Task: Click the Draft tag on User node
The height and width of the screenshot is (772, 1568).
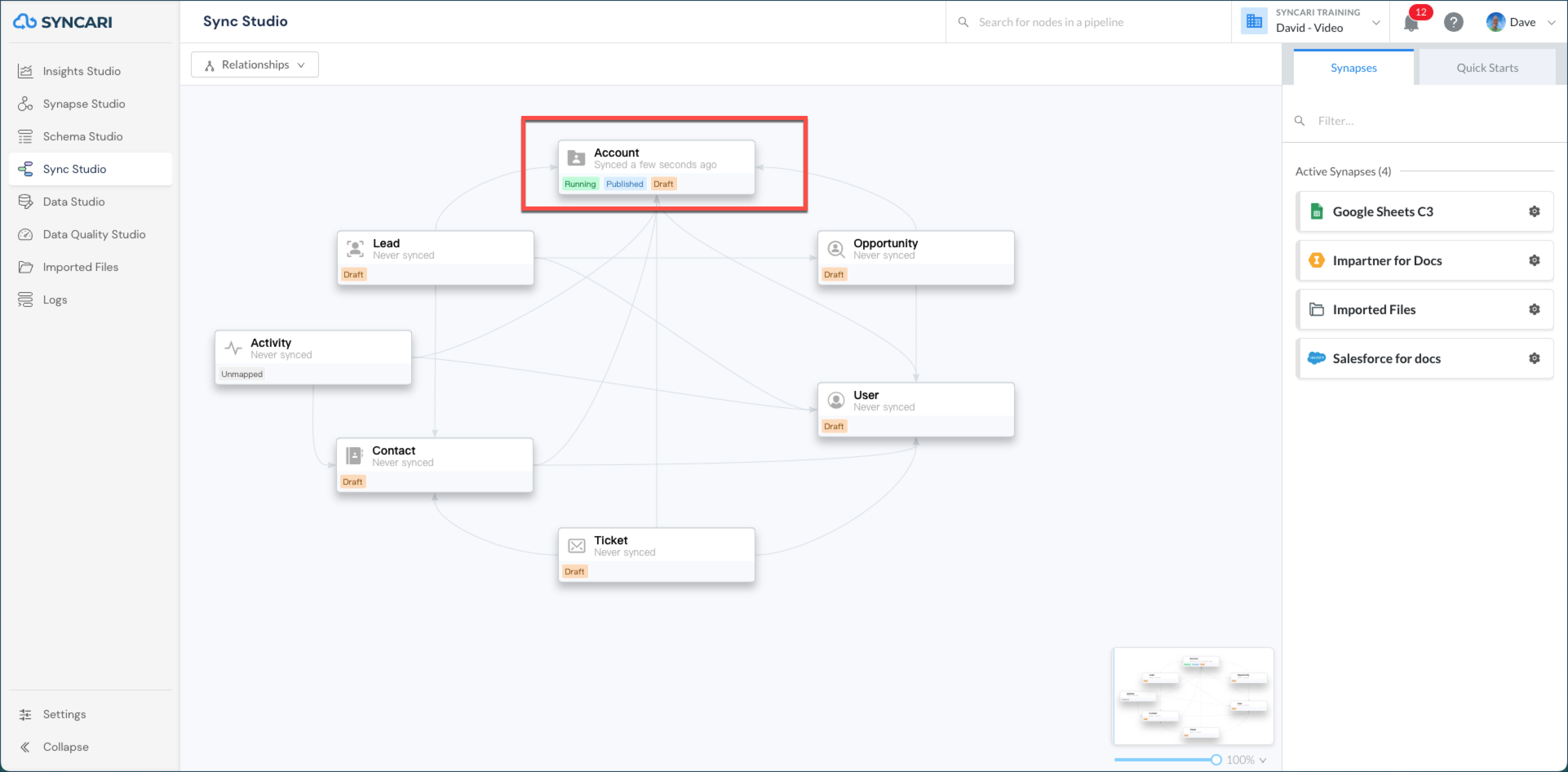Action: 833,426
